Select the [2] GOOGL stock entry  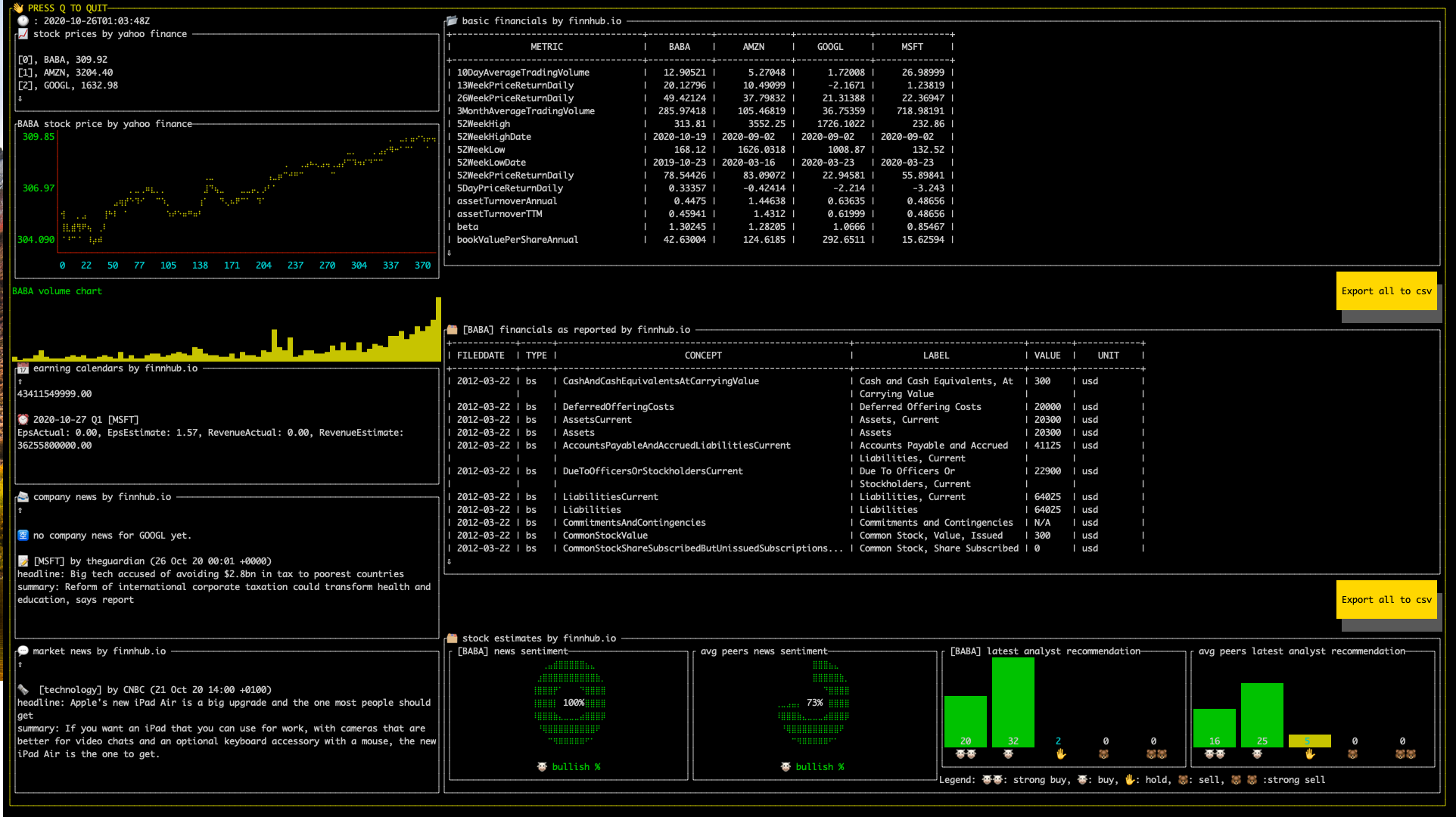tap(68, 85)
